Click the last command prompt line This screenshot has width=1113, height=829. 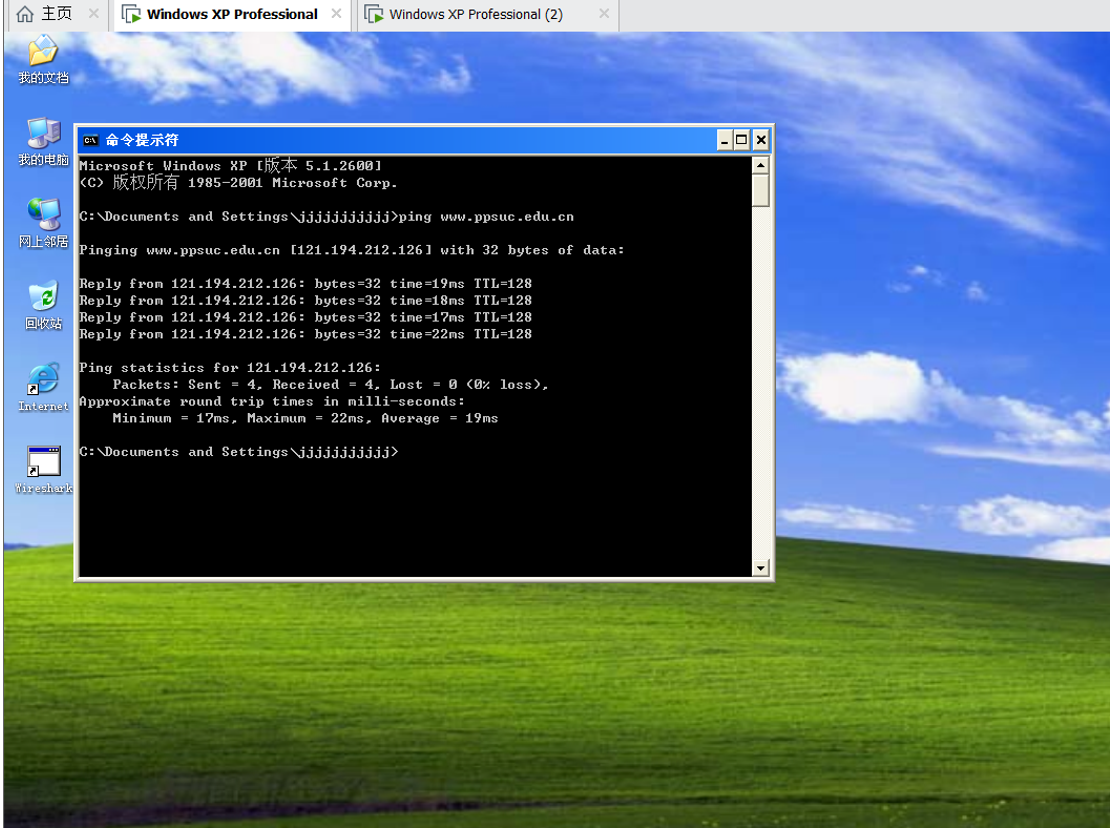pyautogui.click(x=238, y=452)
